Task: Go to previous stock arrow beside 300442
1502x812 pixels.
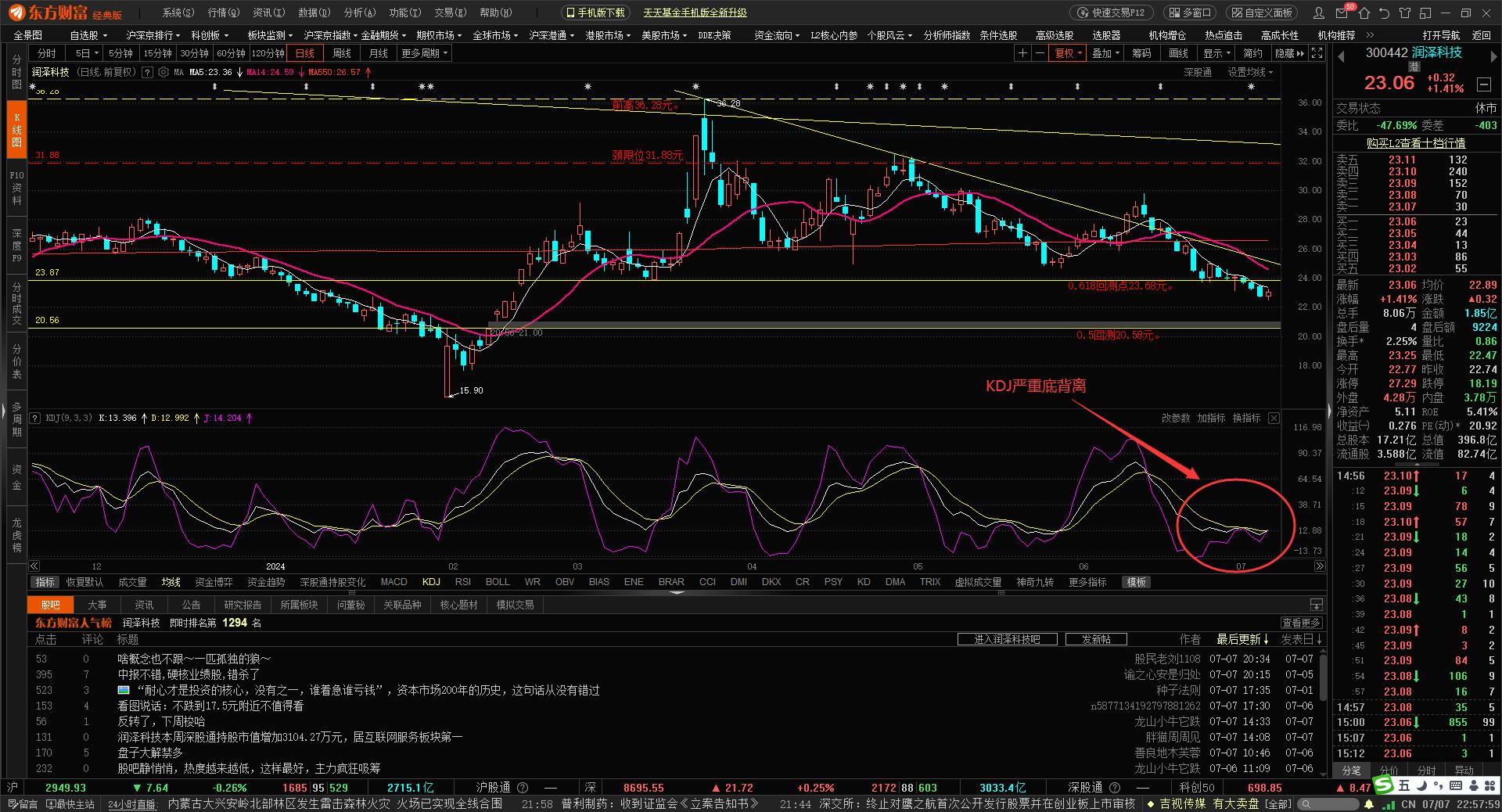Action: pos(1341,56)
